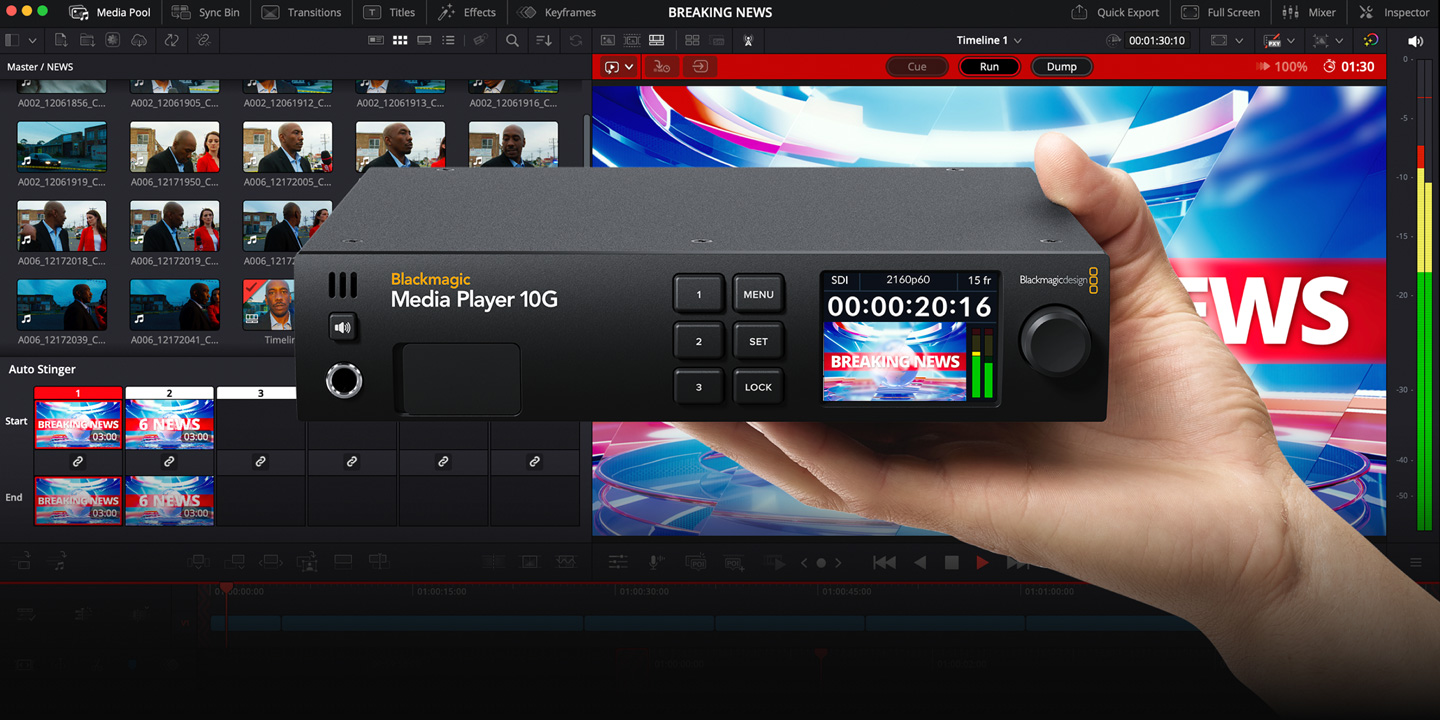Screen dimensions: 1440x720
Task: Toggle link icon under stinger slot 3
Action: pos(260,462)
